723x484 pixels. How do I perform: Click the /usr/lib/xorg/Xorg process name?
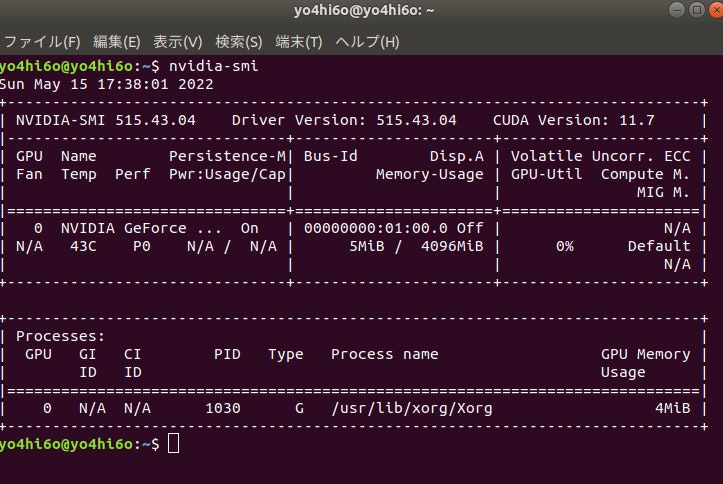[412, 408]
